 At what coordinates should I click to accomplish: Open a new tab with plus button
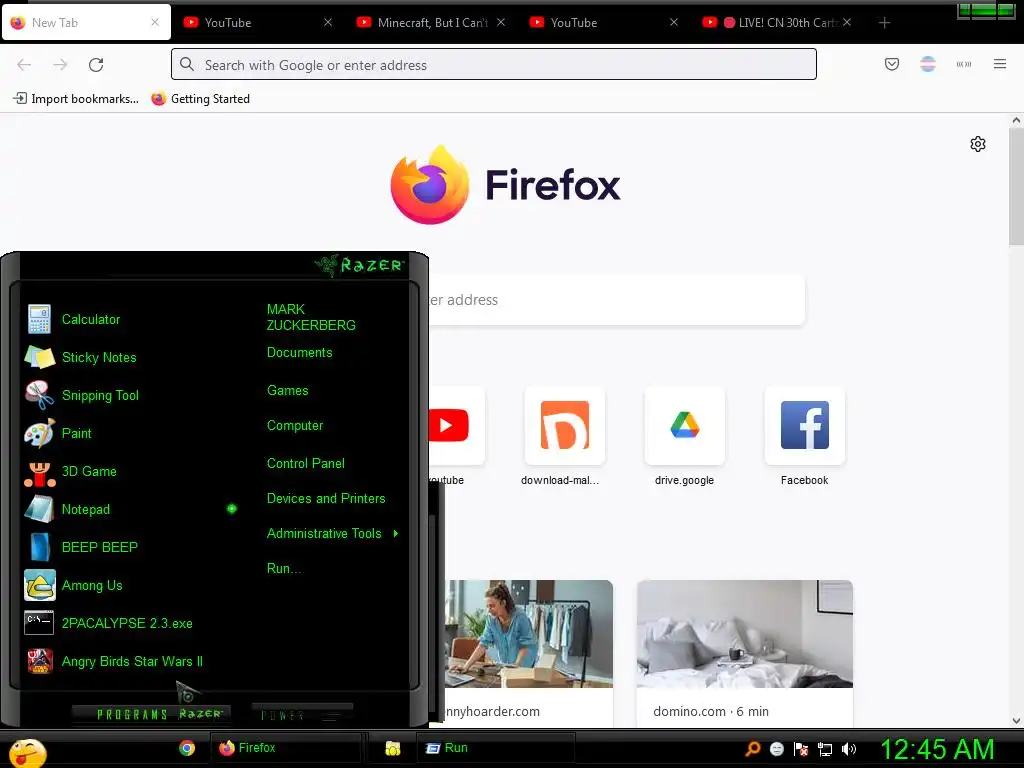click(x=884, y=23)
